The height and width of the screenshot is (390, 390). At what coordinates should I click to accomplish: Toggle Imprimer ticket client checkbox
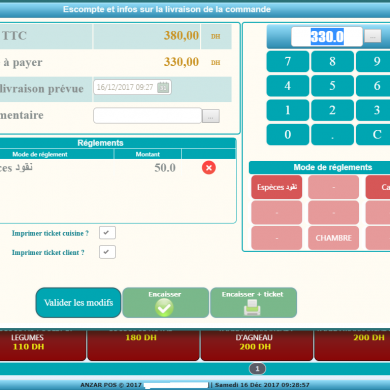pos(107,252)
